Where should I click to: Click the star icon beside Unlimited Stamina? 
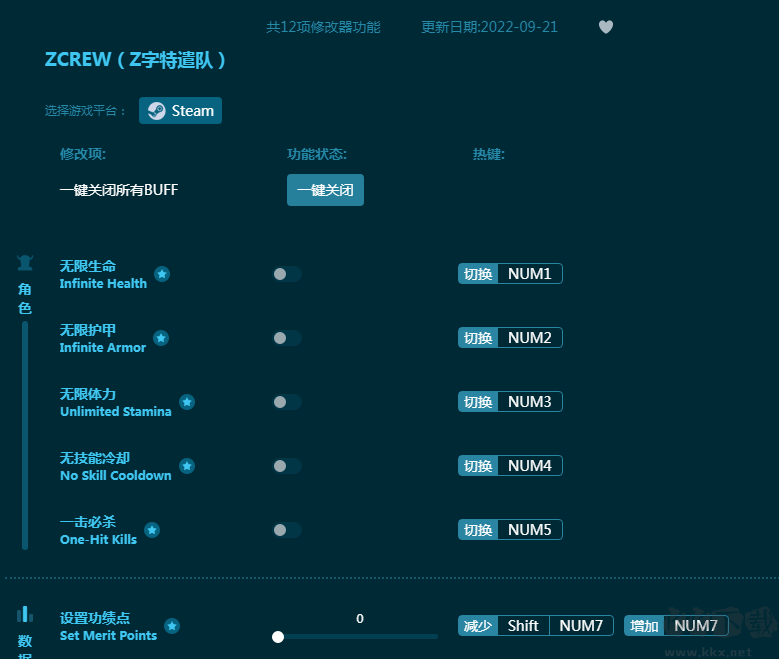pyautogui.click(x=187, y=402)
